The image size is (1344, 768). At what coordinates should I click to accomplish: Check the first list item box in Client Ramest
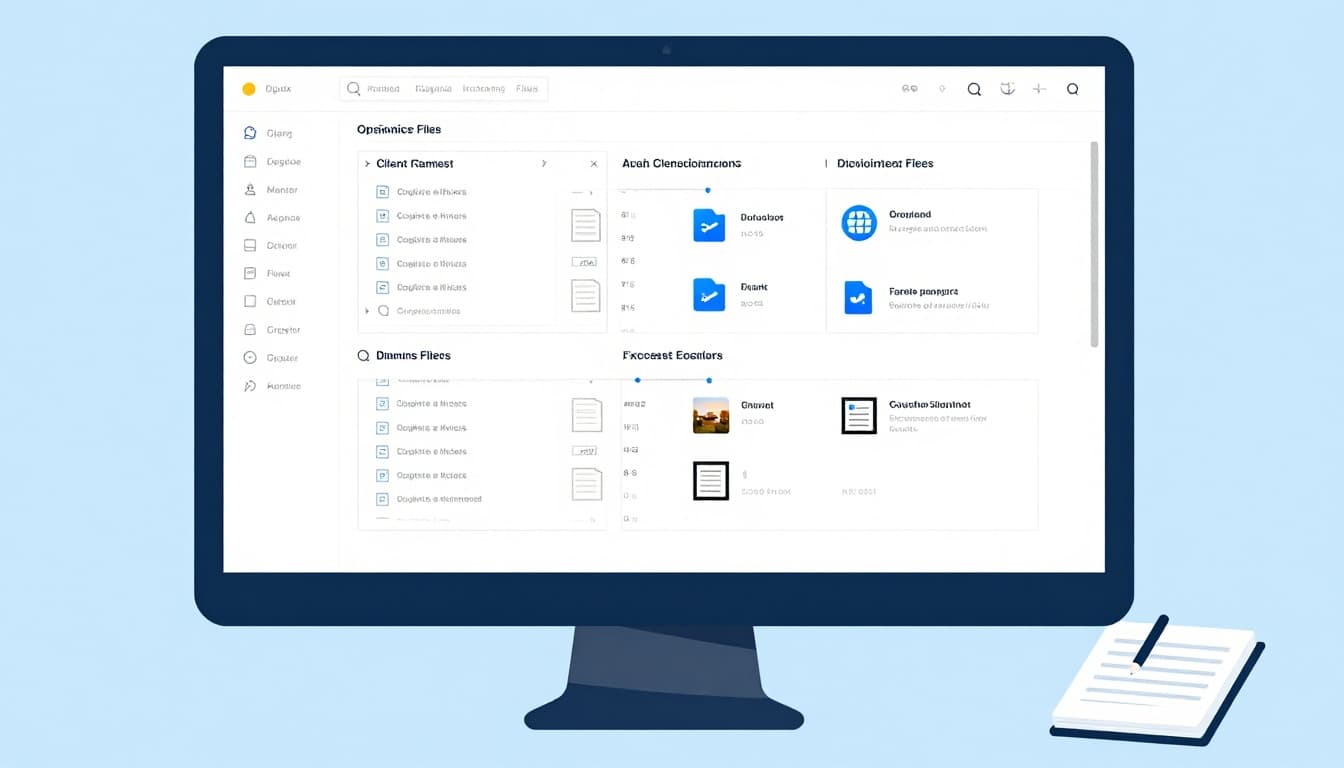[383, 191]
